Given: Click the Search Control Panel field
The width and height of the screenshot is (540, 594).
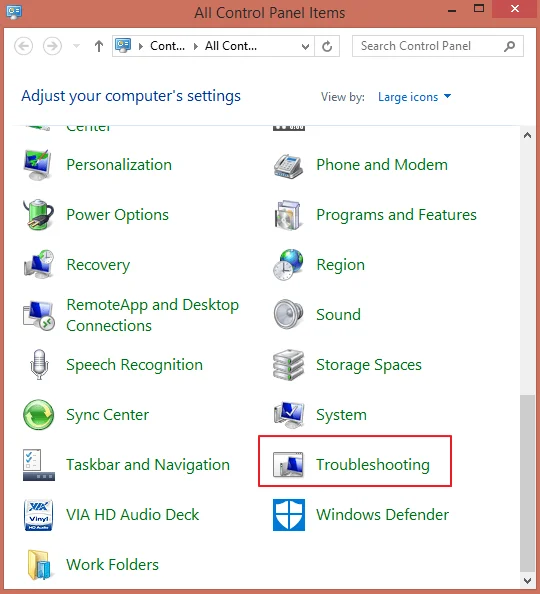Looking at the screenshot, I should coord(438,46).
